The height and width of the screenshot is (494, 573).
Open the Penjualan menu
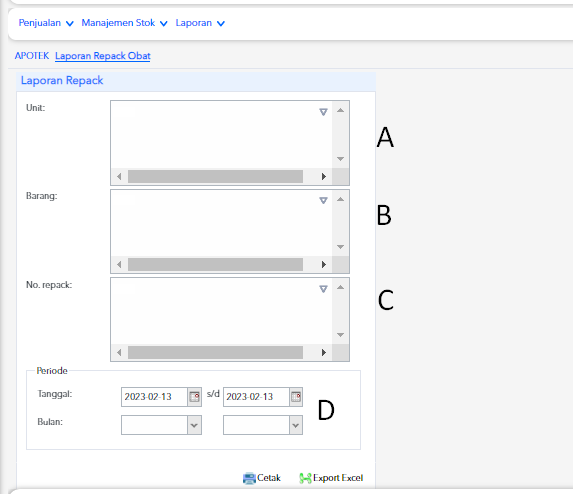[46, 23]
